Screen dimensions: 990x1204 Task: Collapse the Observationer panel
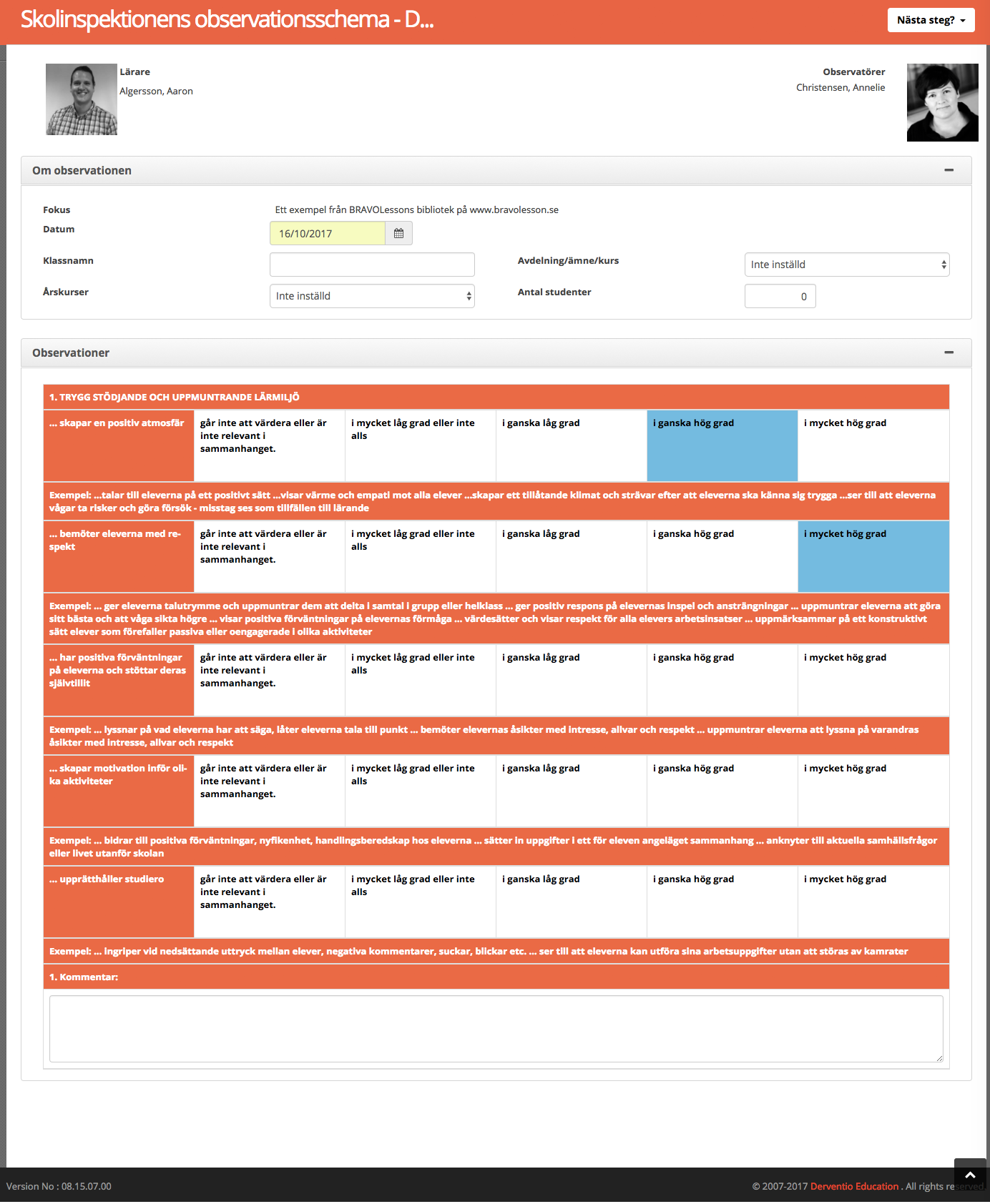coord(949,352)
